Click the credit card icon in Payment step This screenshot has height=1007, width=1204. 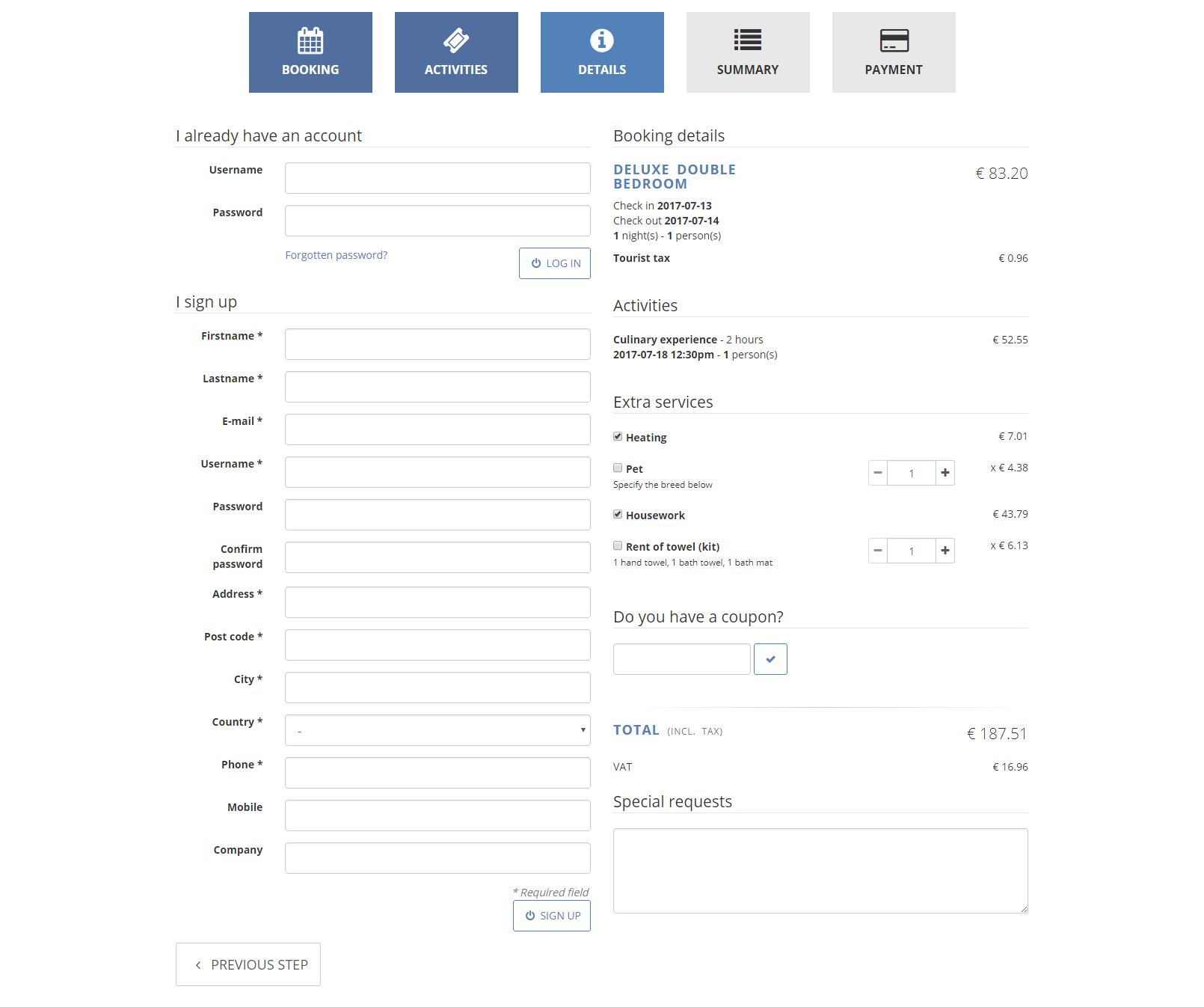(x=894, y=40)
